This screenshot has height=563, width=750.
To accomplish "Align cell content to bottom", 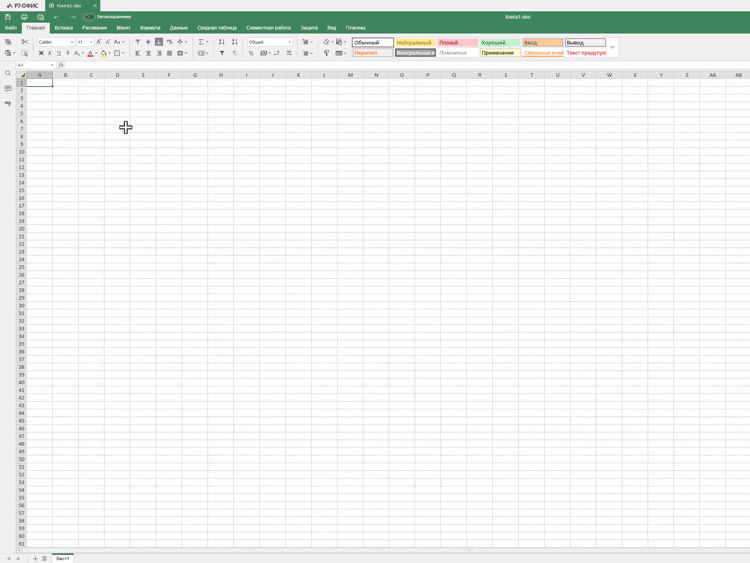I will pos(159,42).
